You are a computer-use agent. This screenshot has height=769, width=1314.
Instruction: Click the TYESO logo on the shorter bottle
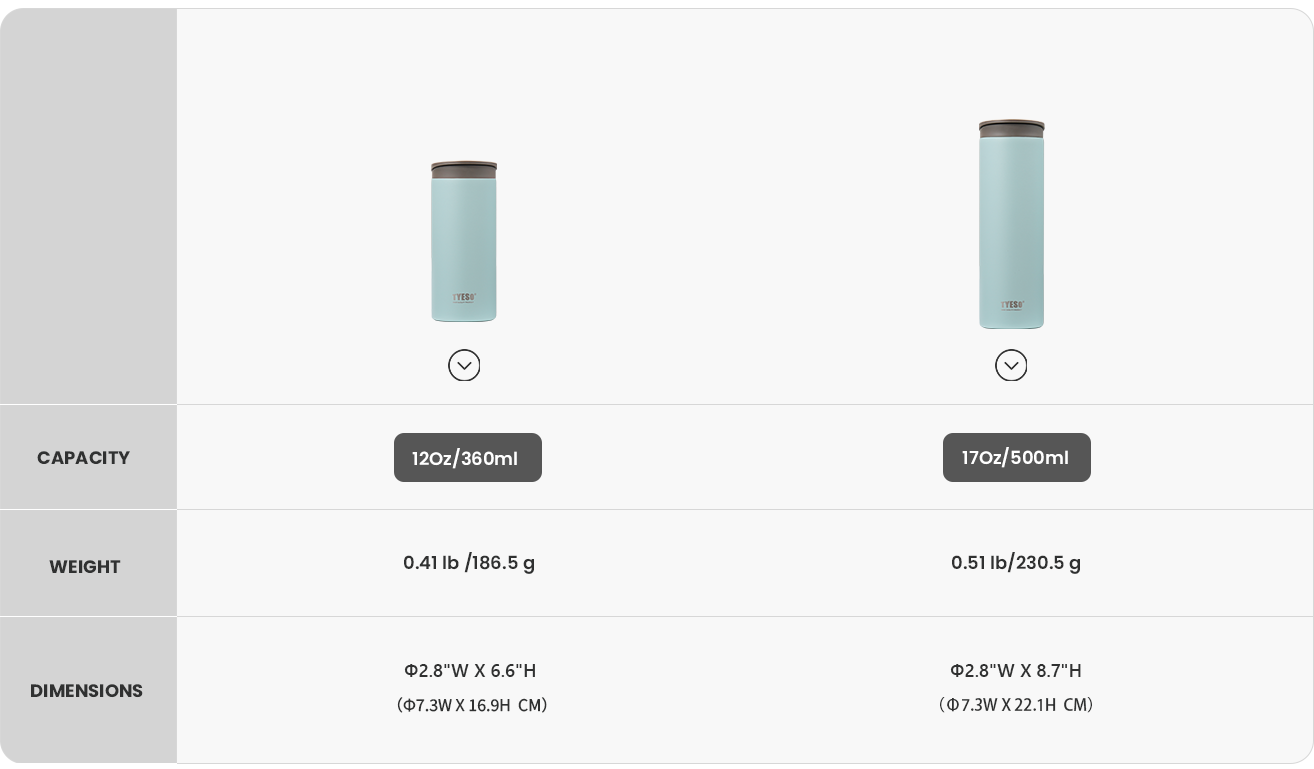464,298
